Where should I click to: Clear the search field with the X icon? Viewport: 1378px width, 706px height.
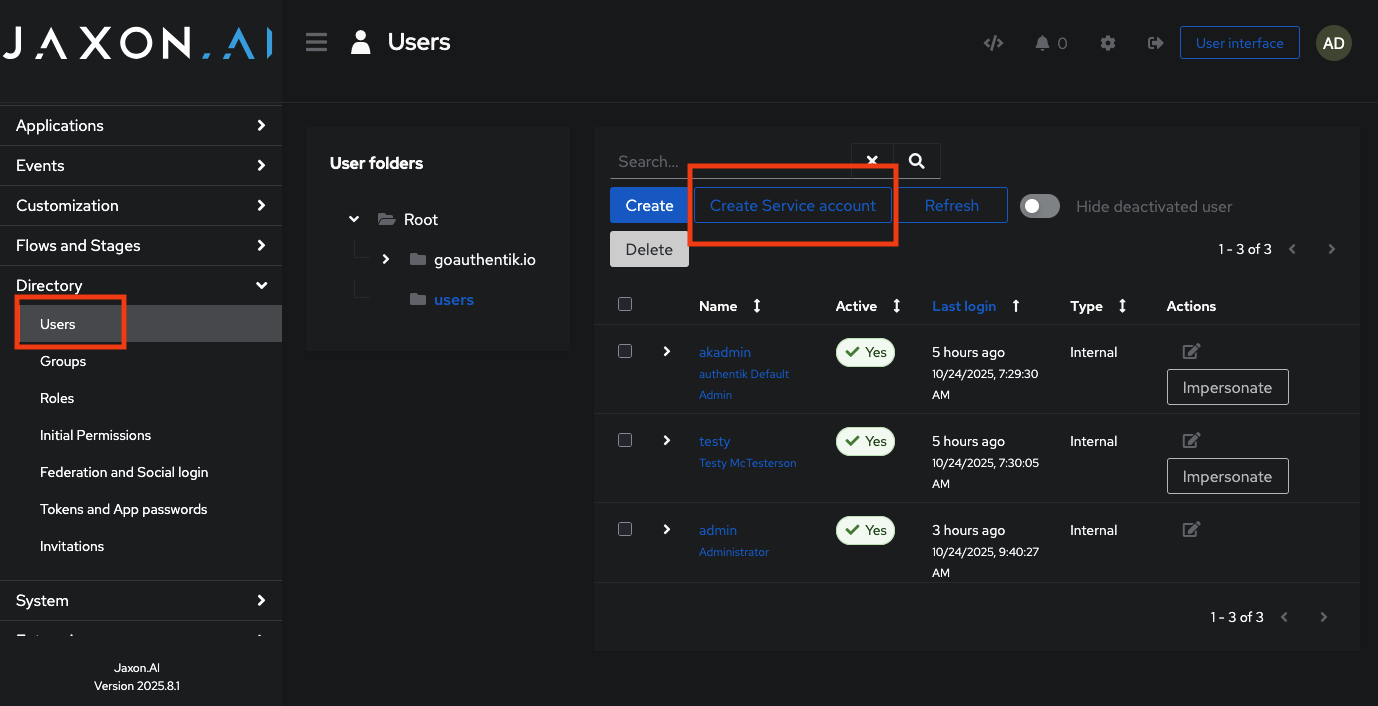pos(871,160)
